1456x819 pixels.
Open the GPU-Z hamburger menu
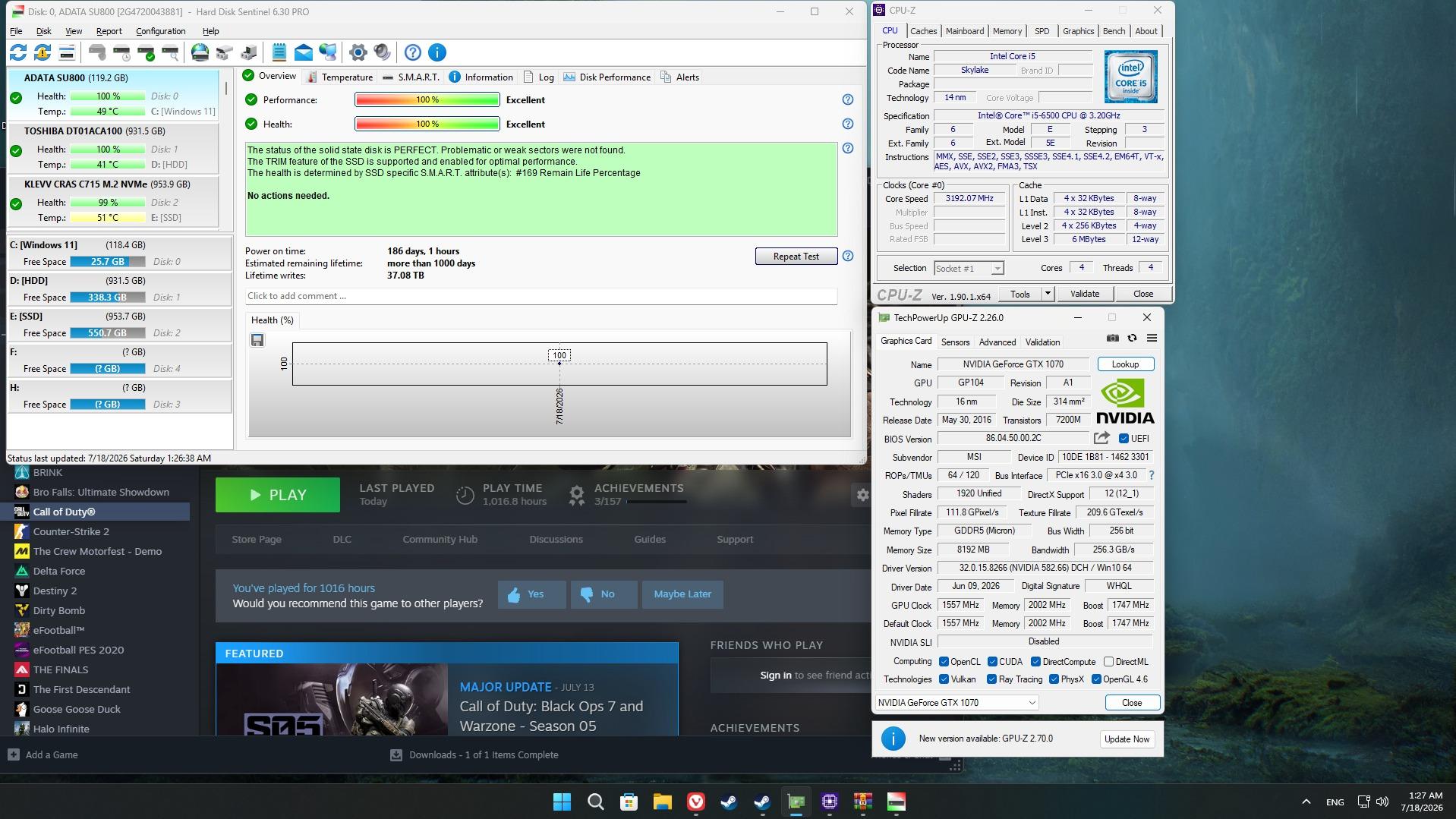coord(1152,339)
